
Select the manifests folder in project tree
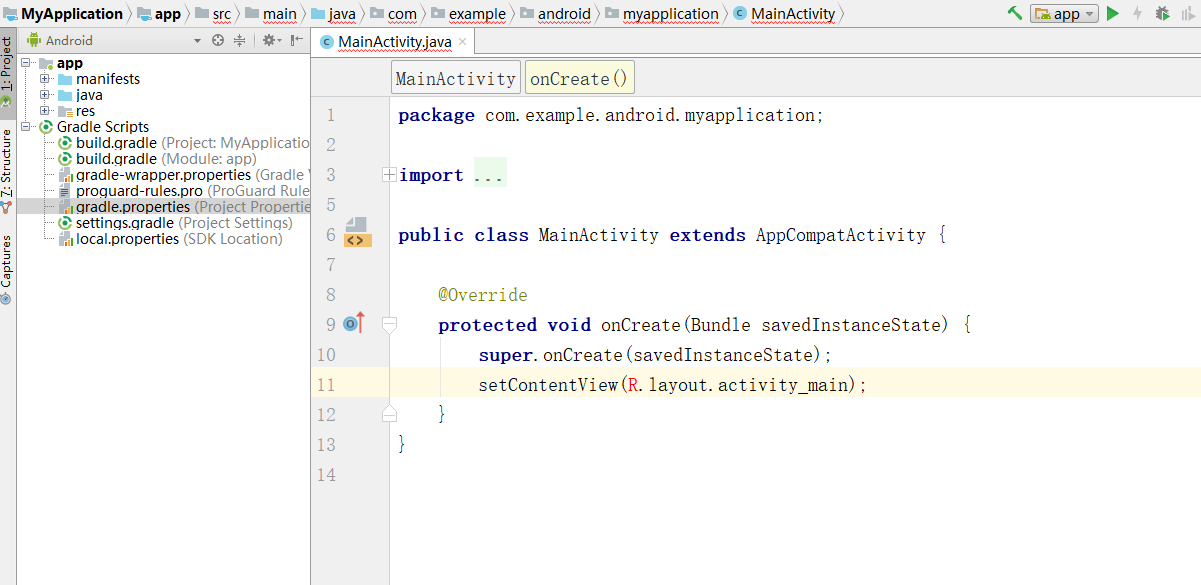[x=99, y=79]
